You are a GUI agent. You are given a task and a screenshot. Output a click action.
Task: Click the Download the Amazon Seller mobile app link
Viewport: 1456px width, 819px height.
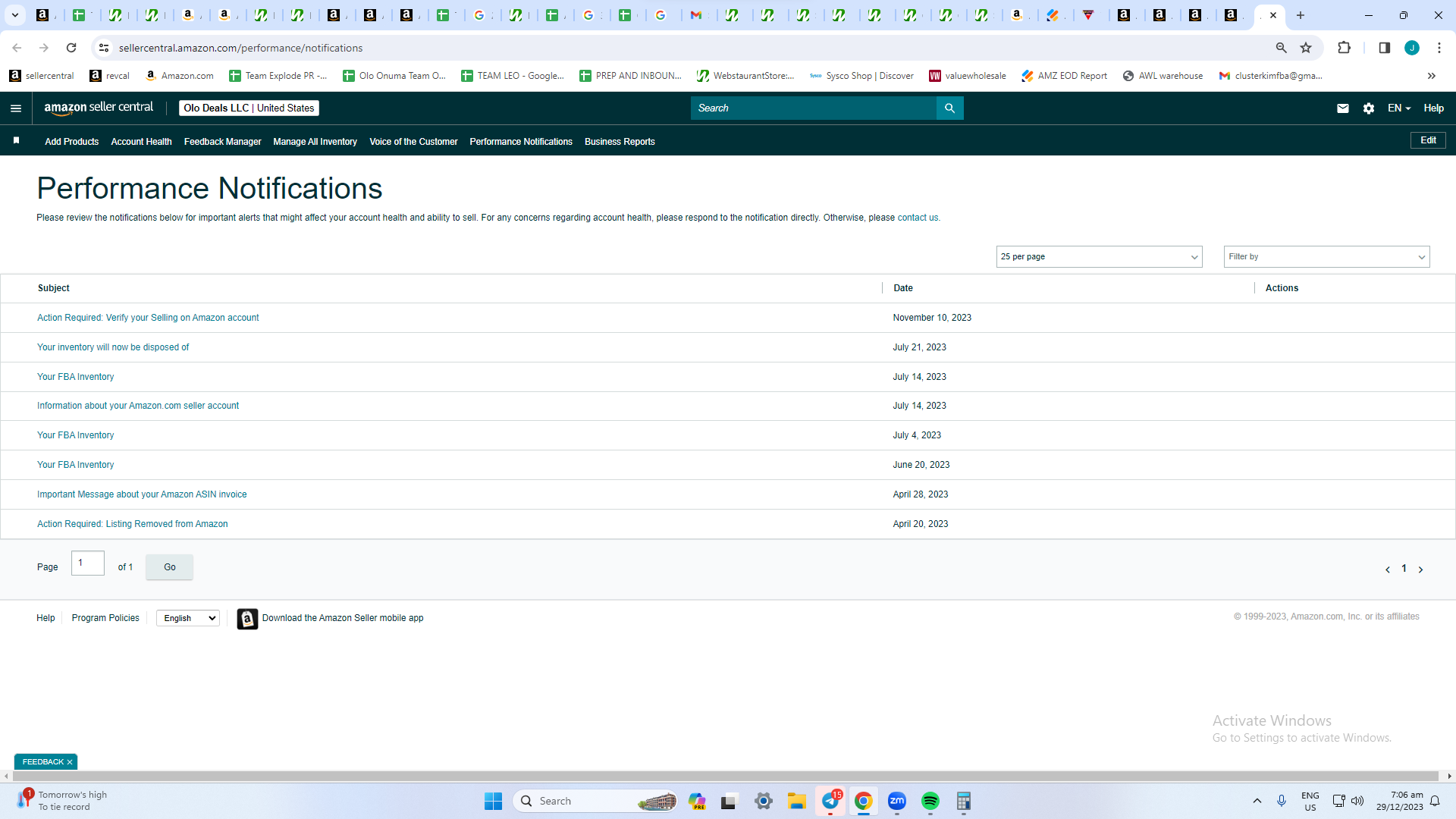(x=343, y=619)
